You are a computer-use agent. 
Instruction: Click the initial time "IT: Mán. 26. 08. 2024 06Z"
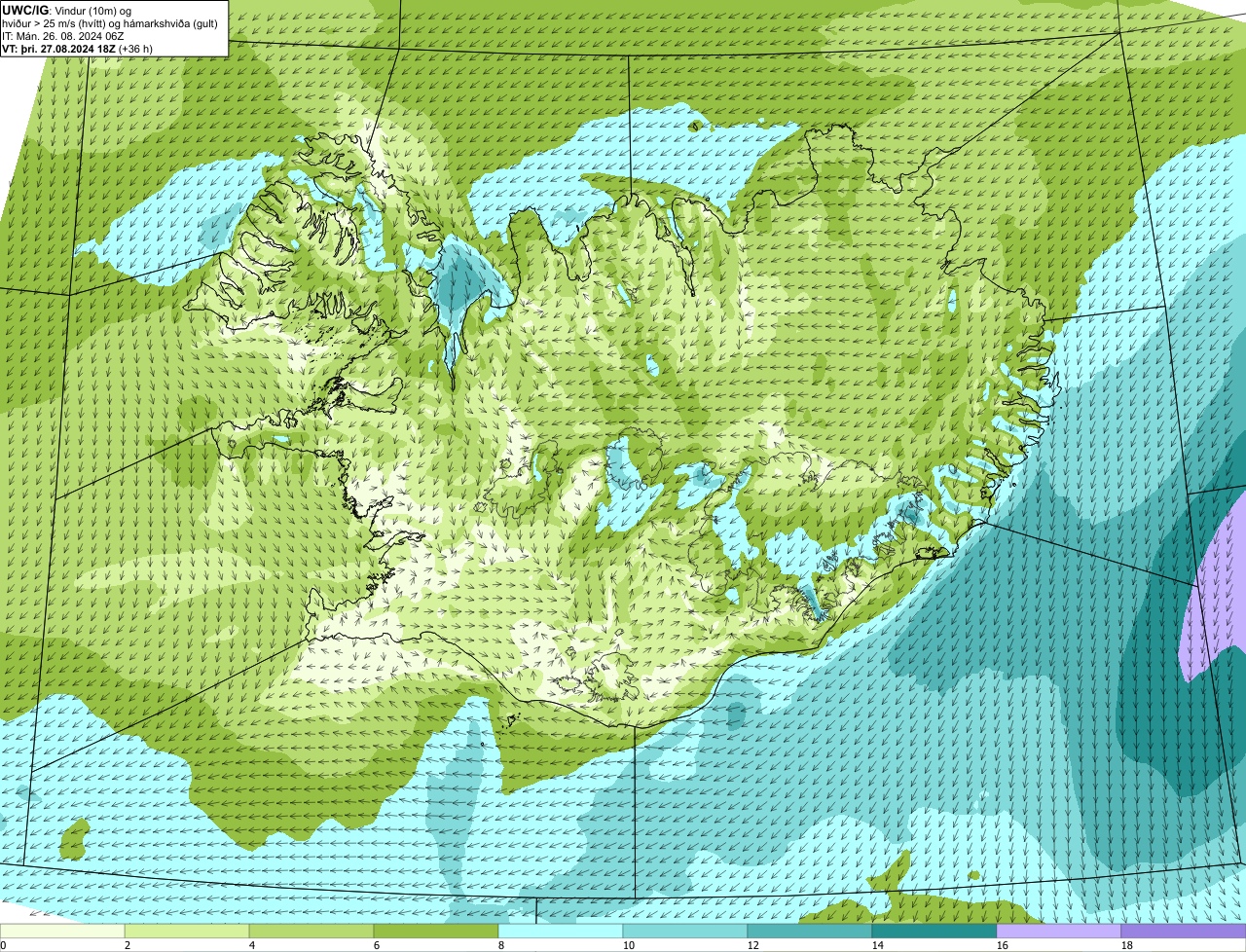(x=62, y=36)
